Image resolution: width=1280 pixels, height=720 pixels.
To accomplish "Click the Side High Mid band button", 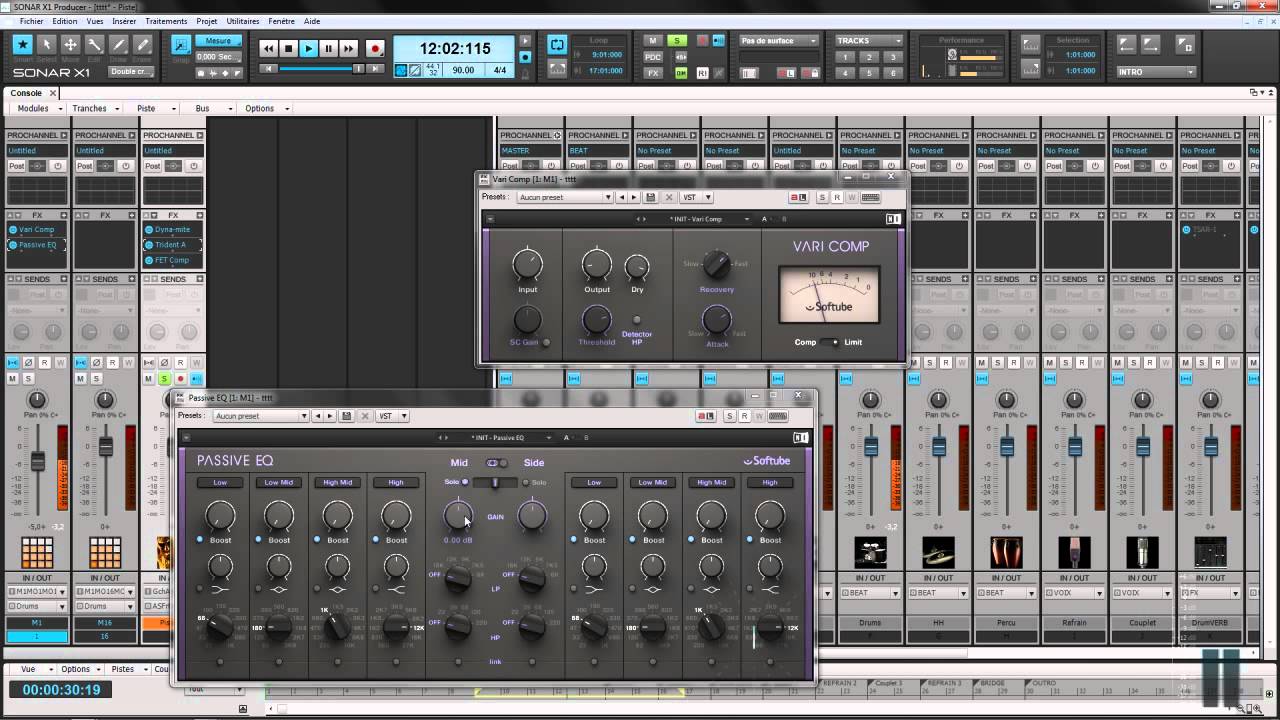I will click(712, 482).
